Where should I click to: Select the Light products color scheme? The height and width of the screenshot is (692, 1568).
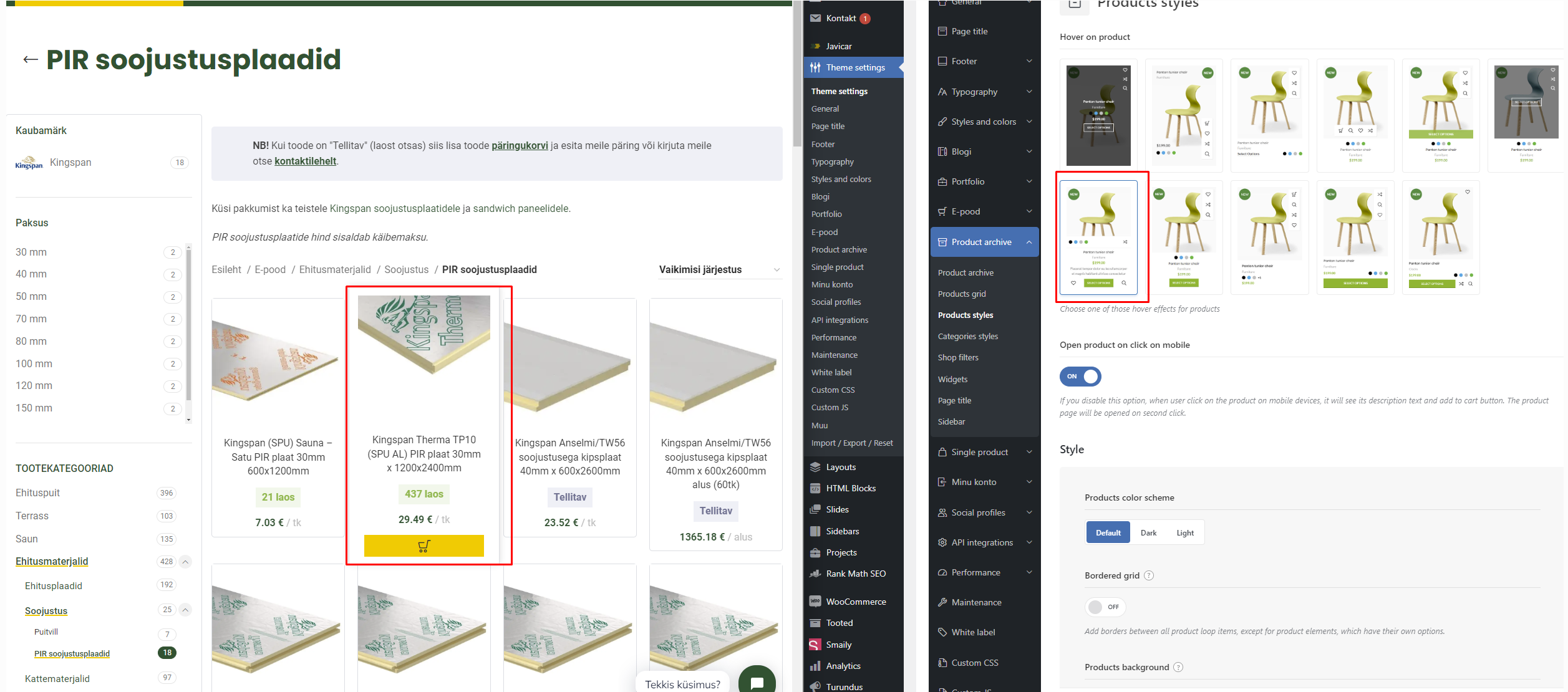pyautogui.click(x=1185, y=532)
